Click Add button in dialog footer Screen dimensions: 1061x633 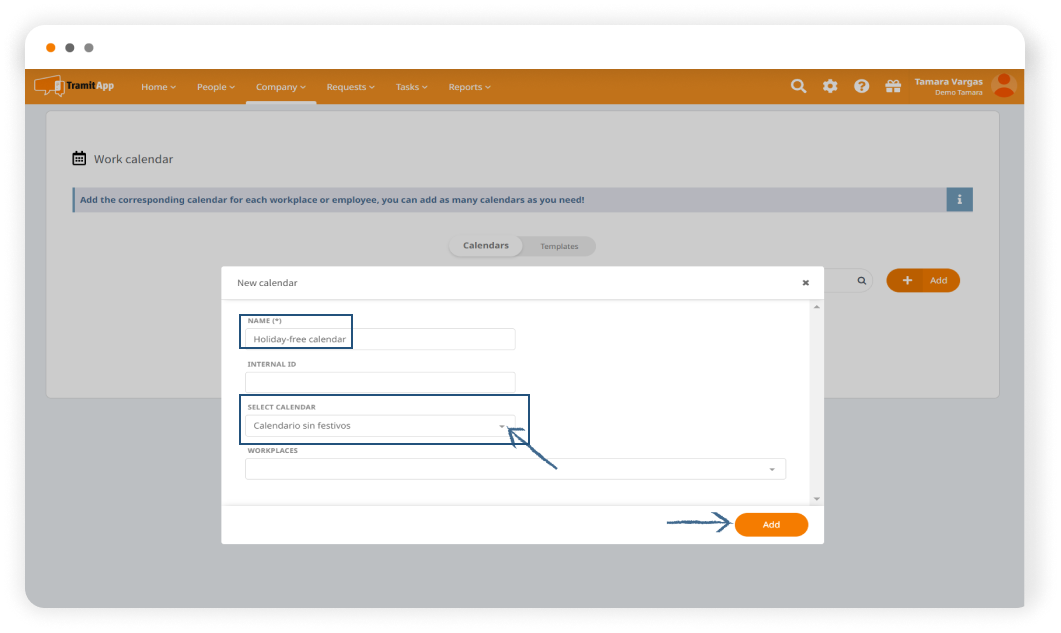pyautogui.click(x=771, y=524)
